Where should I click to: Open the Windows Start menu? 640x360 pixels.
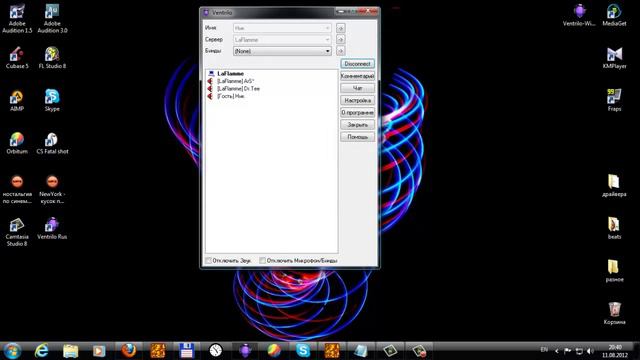pos(12,351)
